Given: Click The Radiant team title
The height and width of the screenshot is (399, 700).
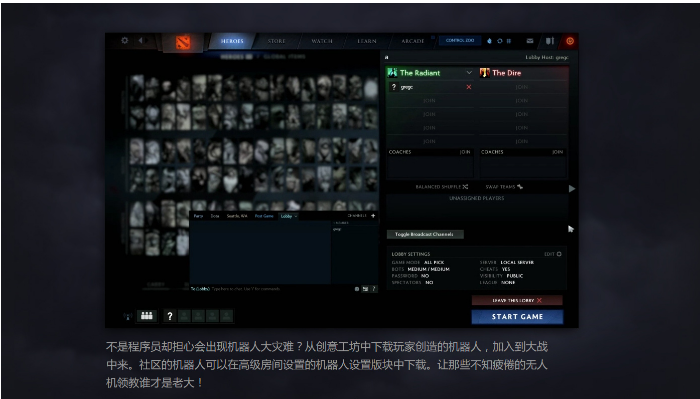Looking at the screenshot, I should [420, 73].
